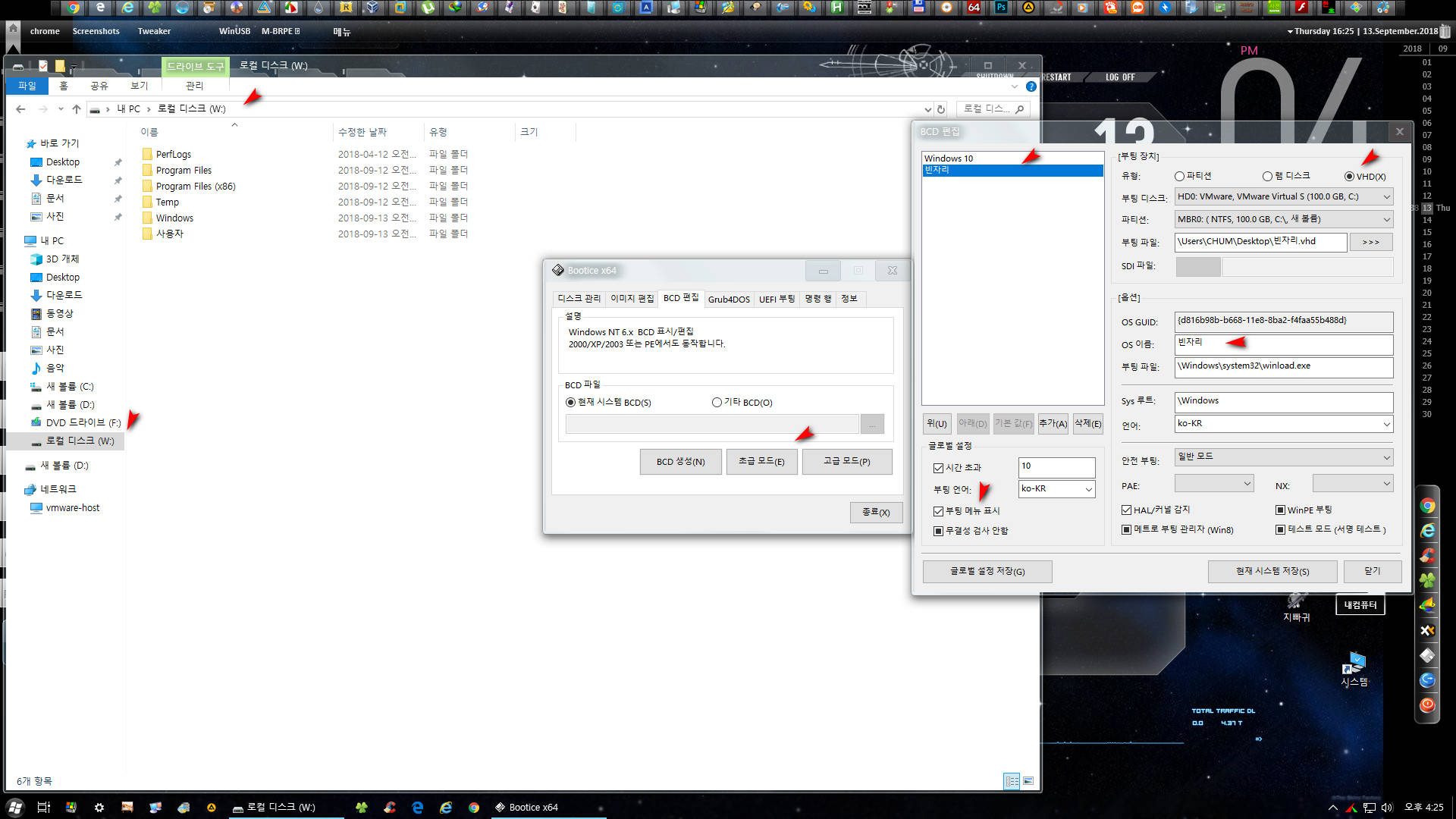Image resolution: width=1456 pixels, height=819 pixels.
Task: Click the 추가(A) entry button
Action: tap(1053, 424)
